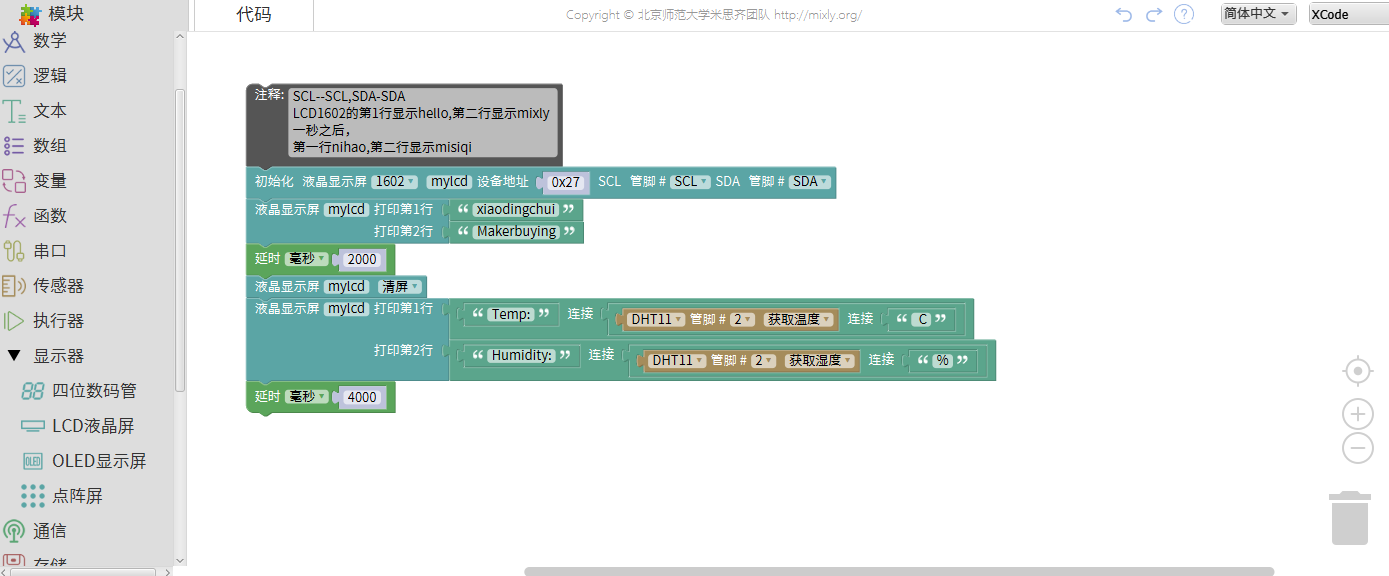Open the DHT11 dropdown in humidity block

click(x=677, y=361)
